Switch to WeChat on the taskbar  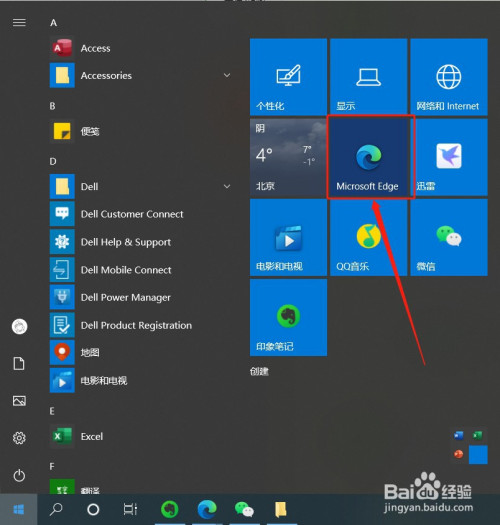point(244,510)
